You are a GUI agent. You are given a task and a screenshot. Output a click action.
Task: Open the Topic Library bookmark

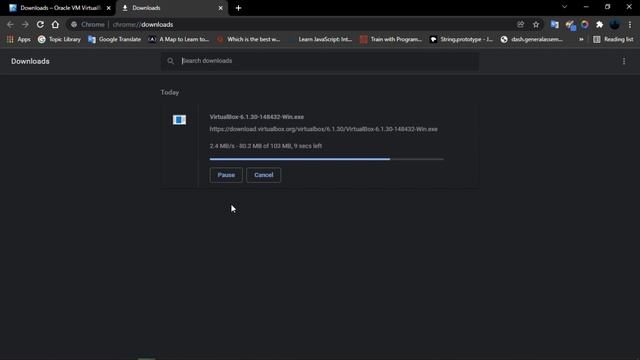(60, 39)
